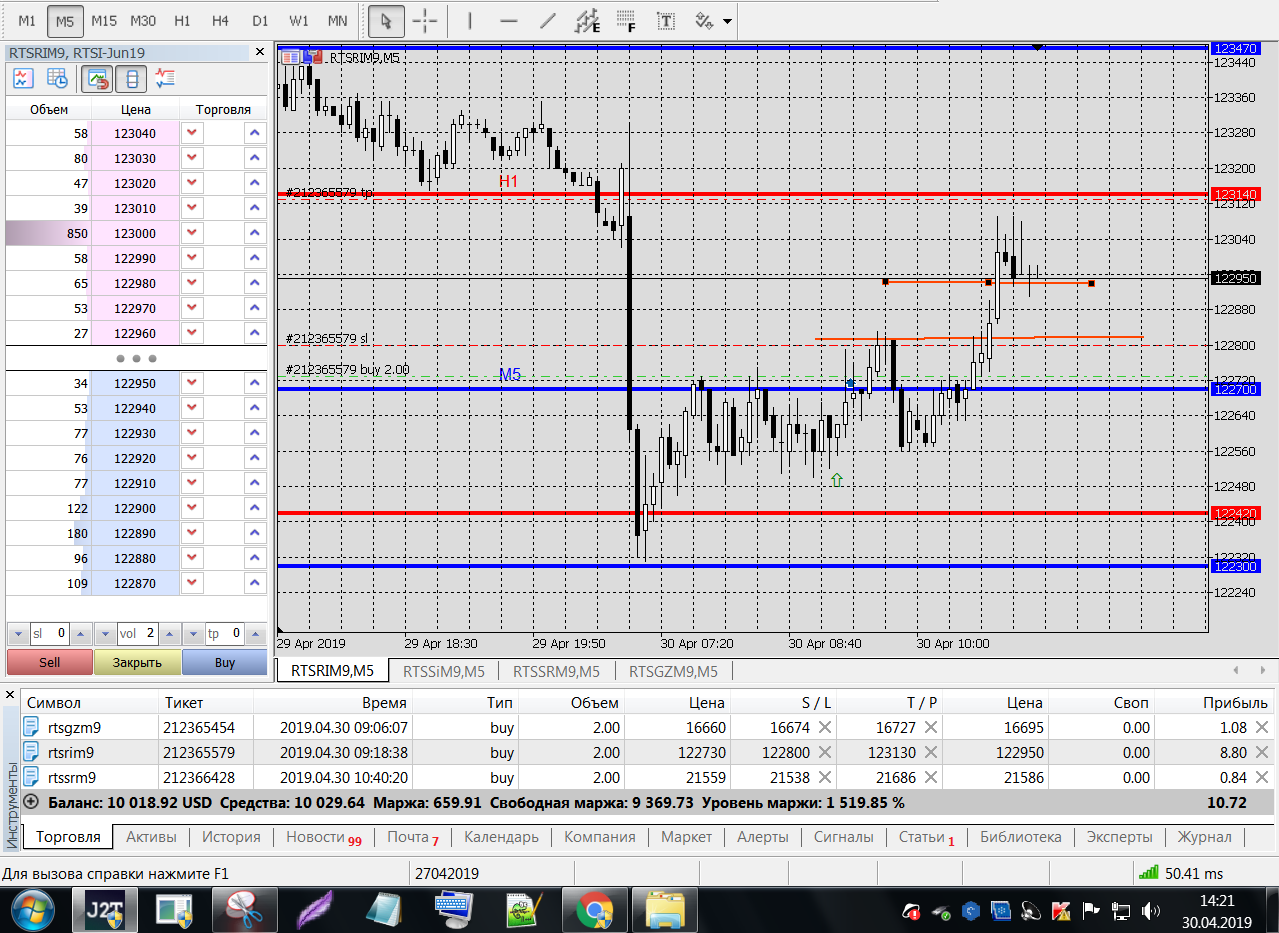Click depth of market icon on chart
The width and height of the screenshot is (1279, 933).
pos(312,57)
